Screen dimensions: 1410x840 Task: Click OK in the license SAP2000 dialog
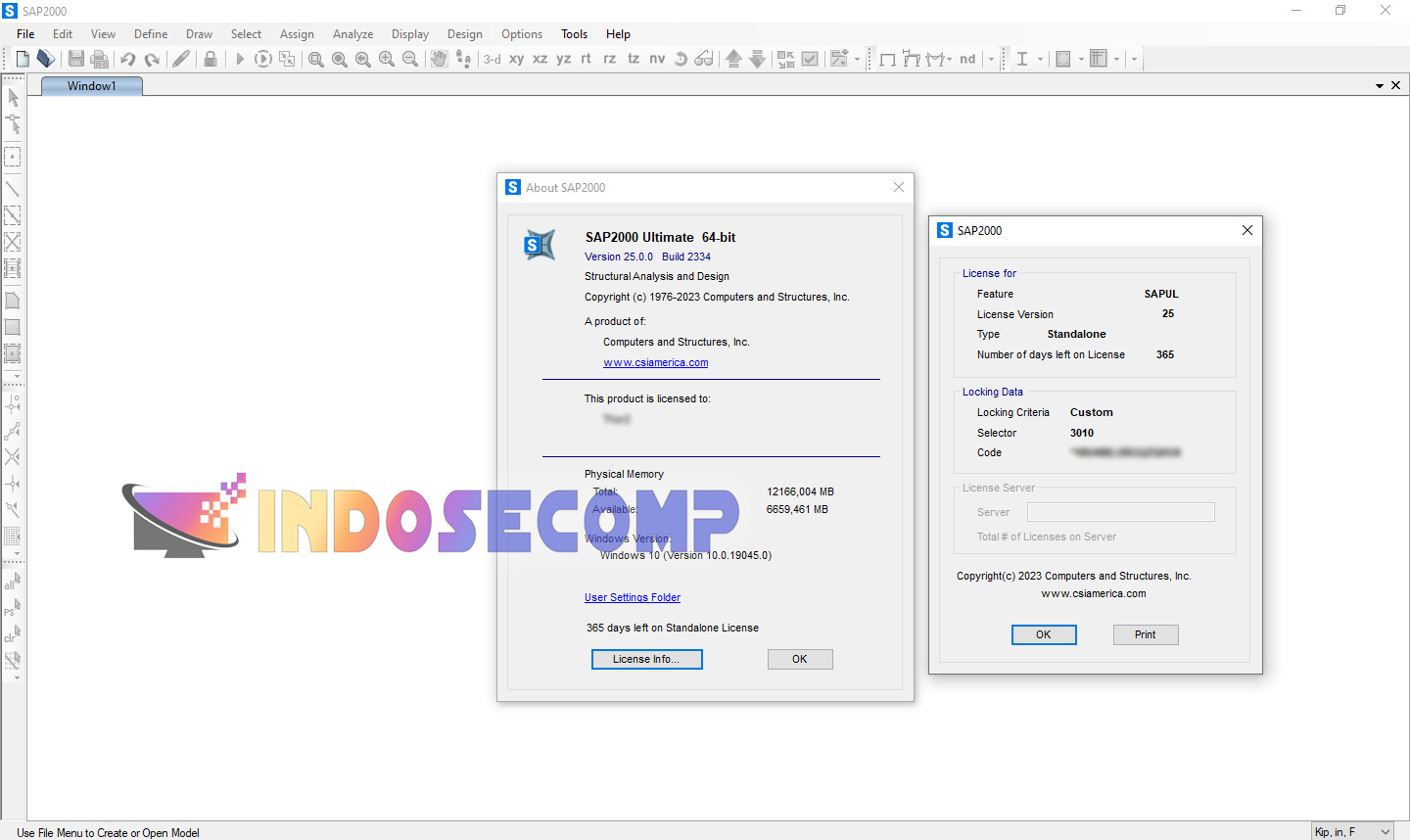pyautogui.click(x=1044, y=634)
